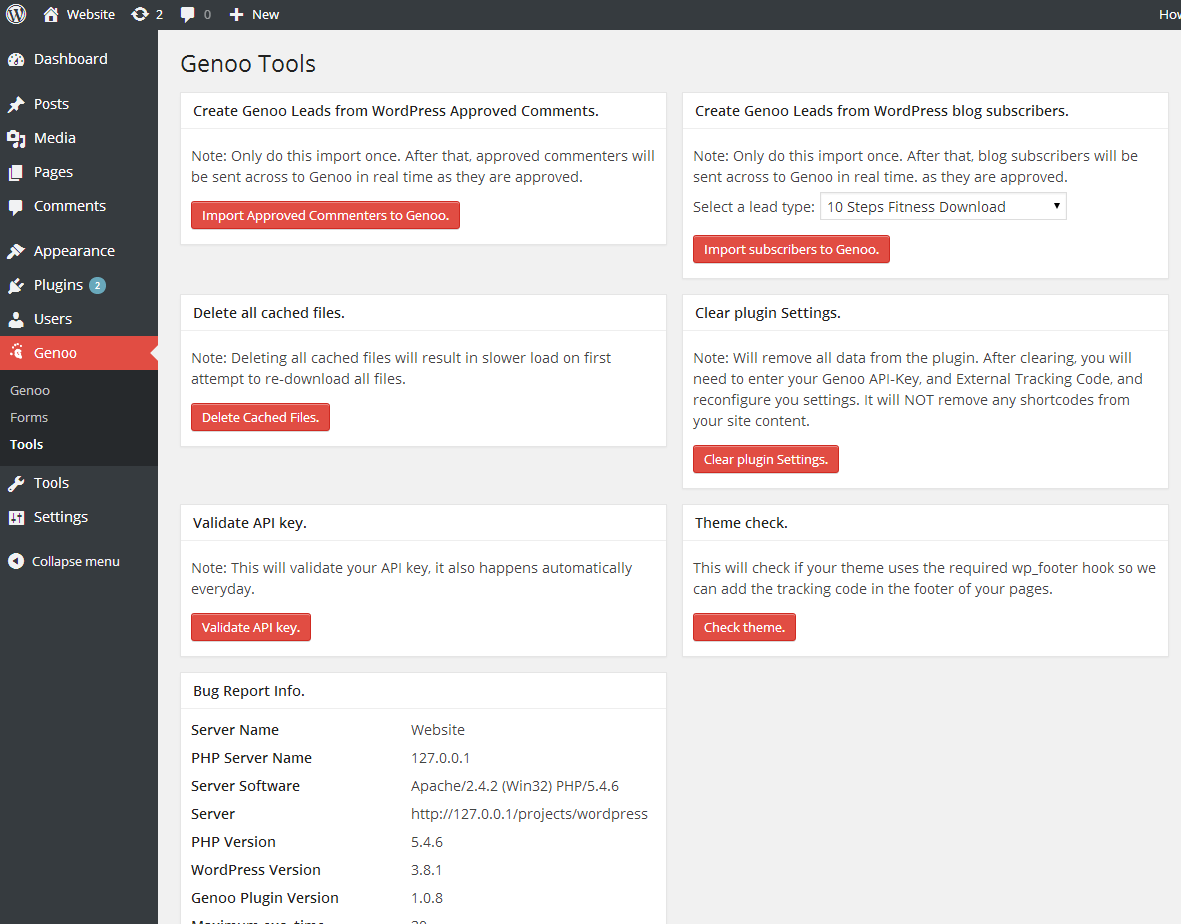Click the Genoo logo icon in sidebar
This screenshot has width=1181, height=924.
[x=16, y=352]
